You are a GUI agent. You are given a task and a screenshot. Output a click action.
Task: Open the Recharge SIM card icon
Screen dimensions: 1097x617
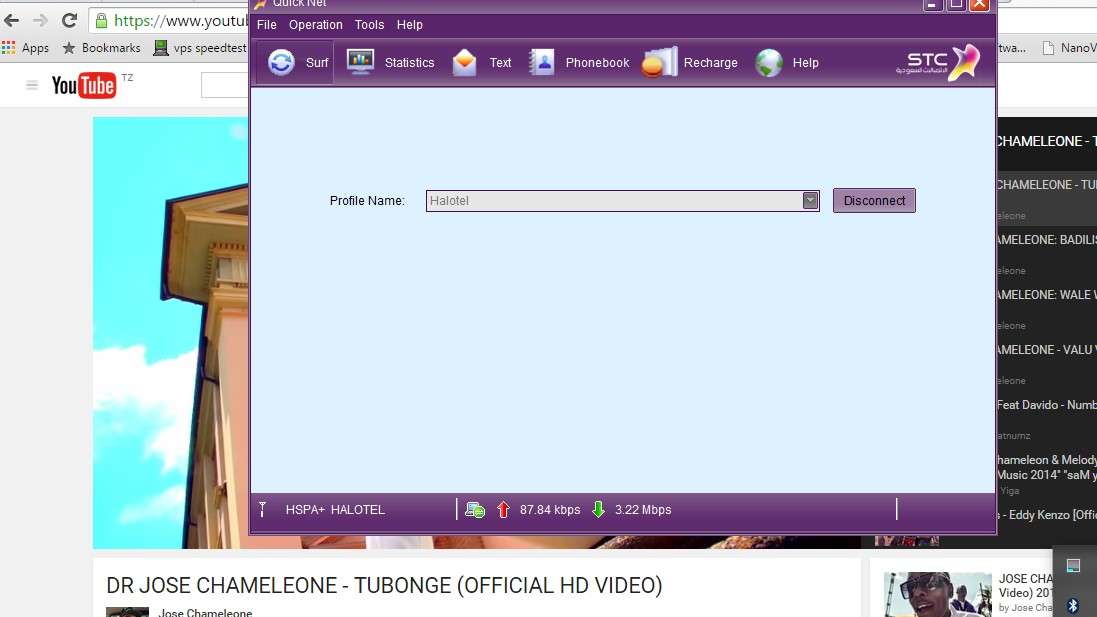click(x=660, y=62)
